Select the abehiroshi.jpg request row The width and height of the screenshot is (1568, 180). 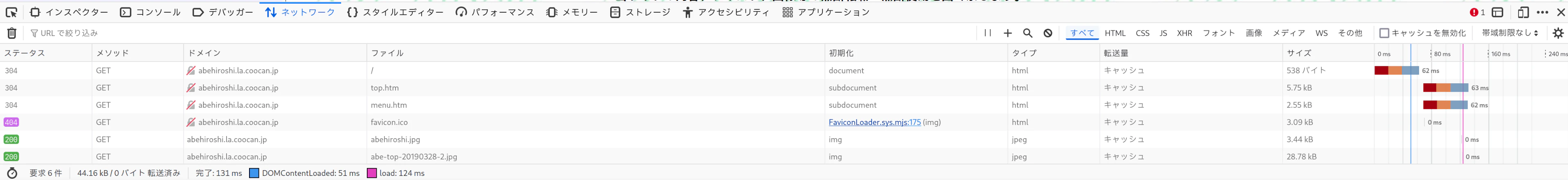click(784, 139)
